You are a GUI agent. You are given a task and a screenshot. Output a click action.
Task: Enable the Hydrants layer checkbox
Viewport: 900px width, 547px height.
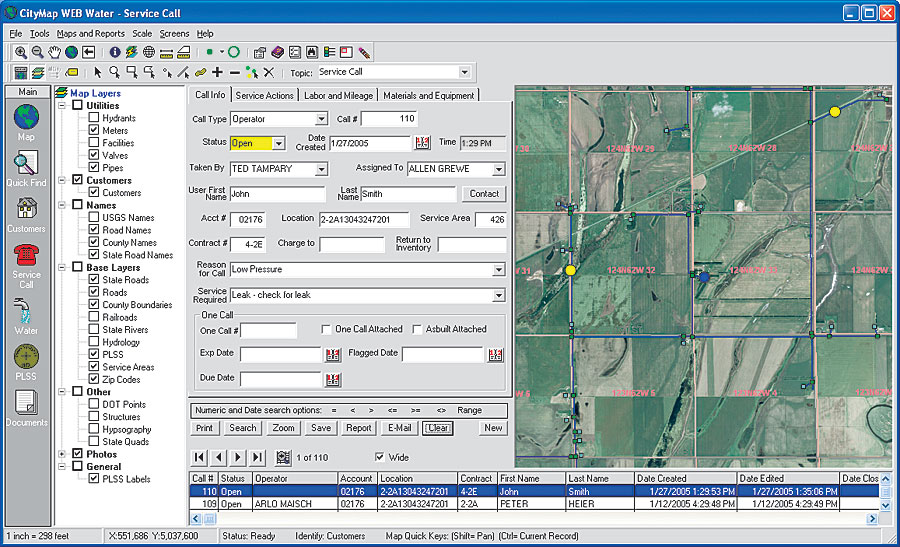point(94,118)
